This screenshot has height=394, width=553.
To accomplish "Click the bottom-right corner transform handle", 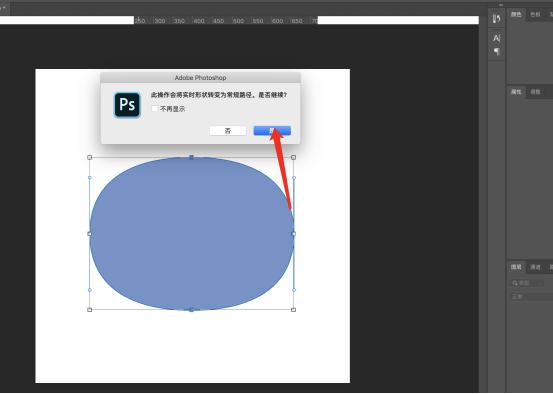I will tap(293, 310).
